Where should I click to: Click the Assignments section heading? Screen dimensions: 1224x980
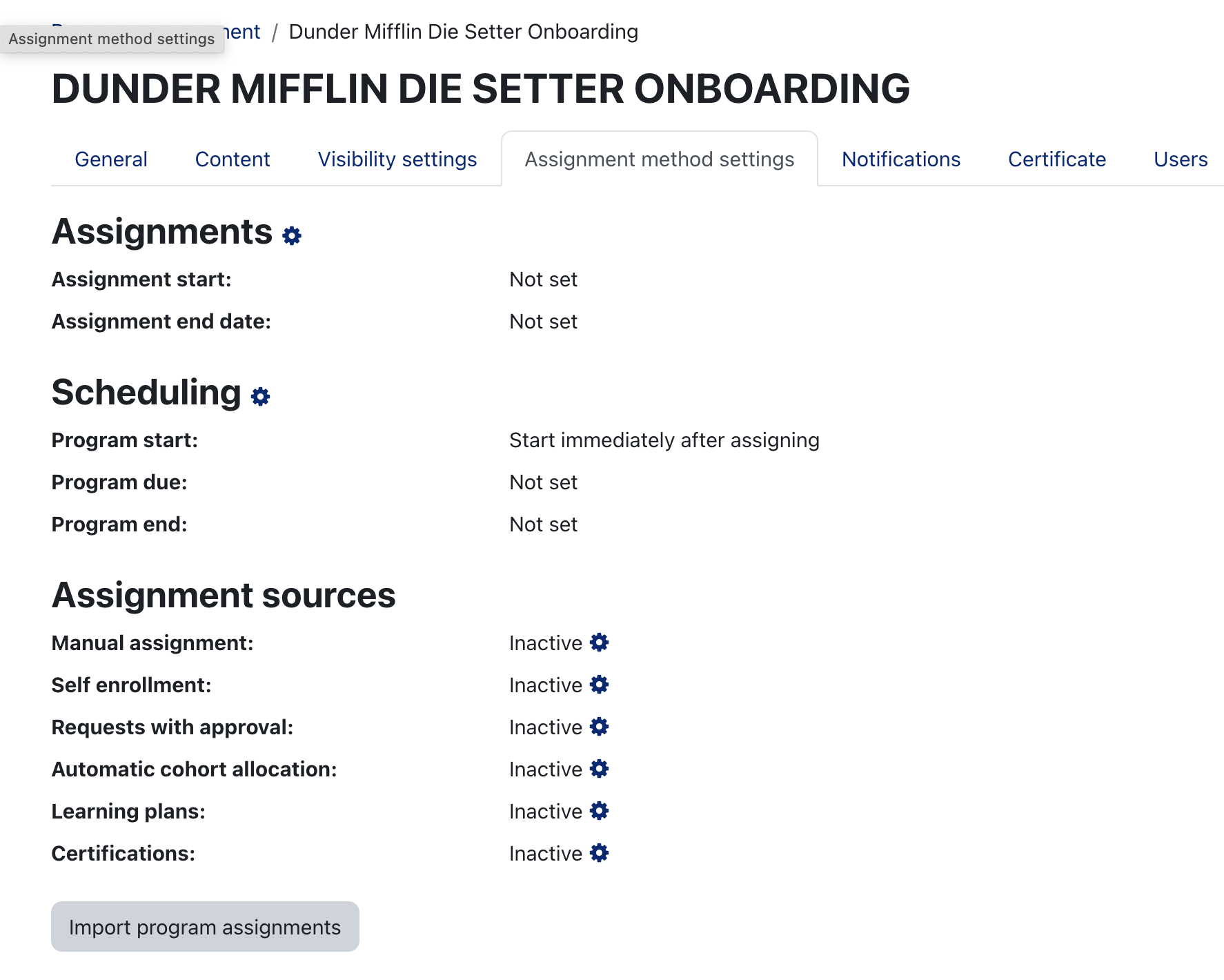162,232
